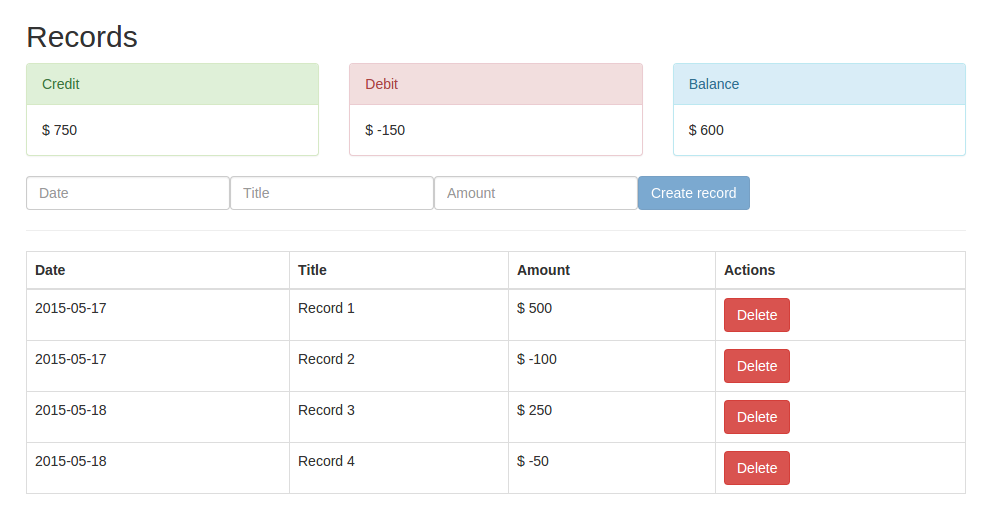Click the Amount column header
The width and height of the screenshot is (992, 514).
543,270
